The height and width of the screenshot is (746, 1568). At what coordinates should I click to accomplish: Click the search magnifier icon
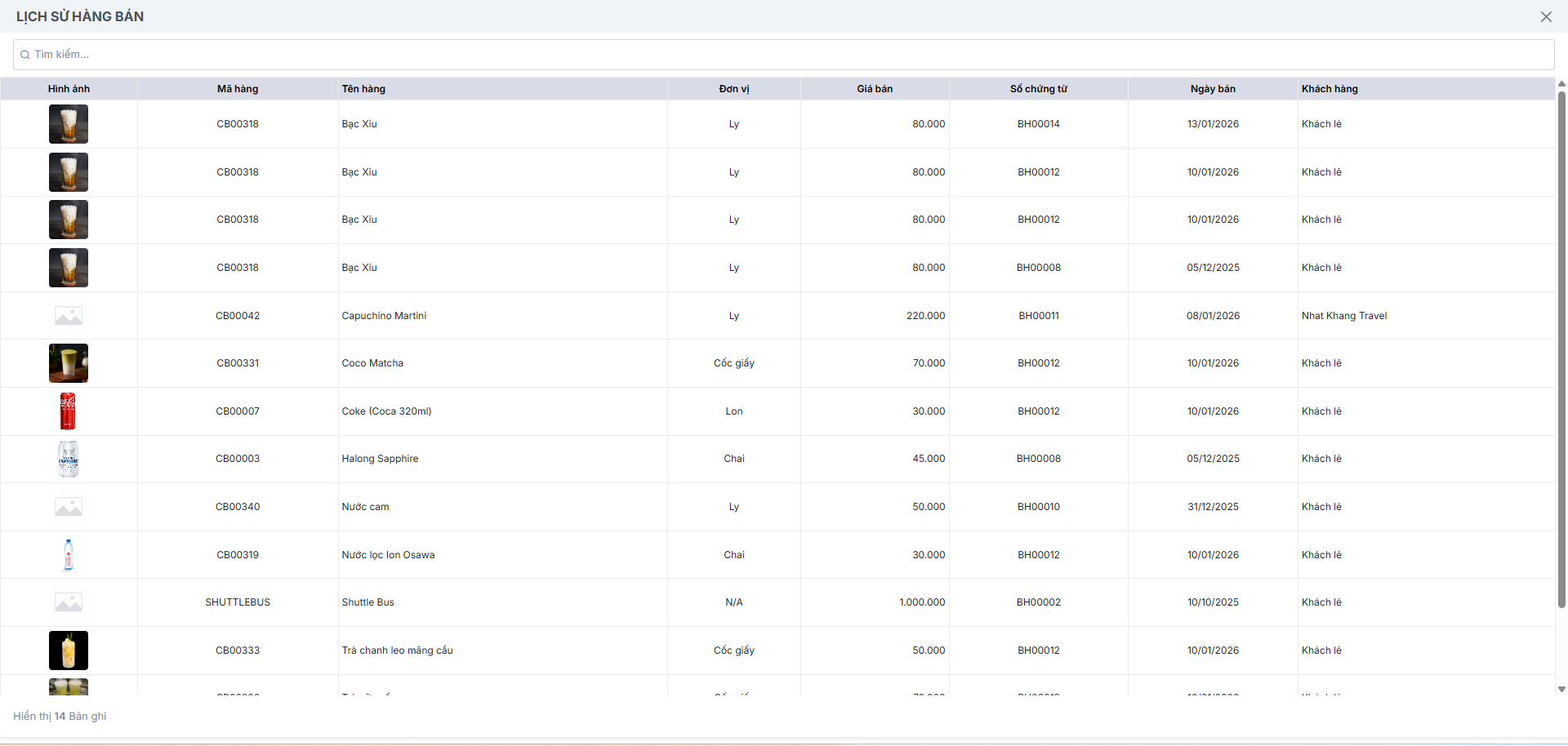point(25,55)
